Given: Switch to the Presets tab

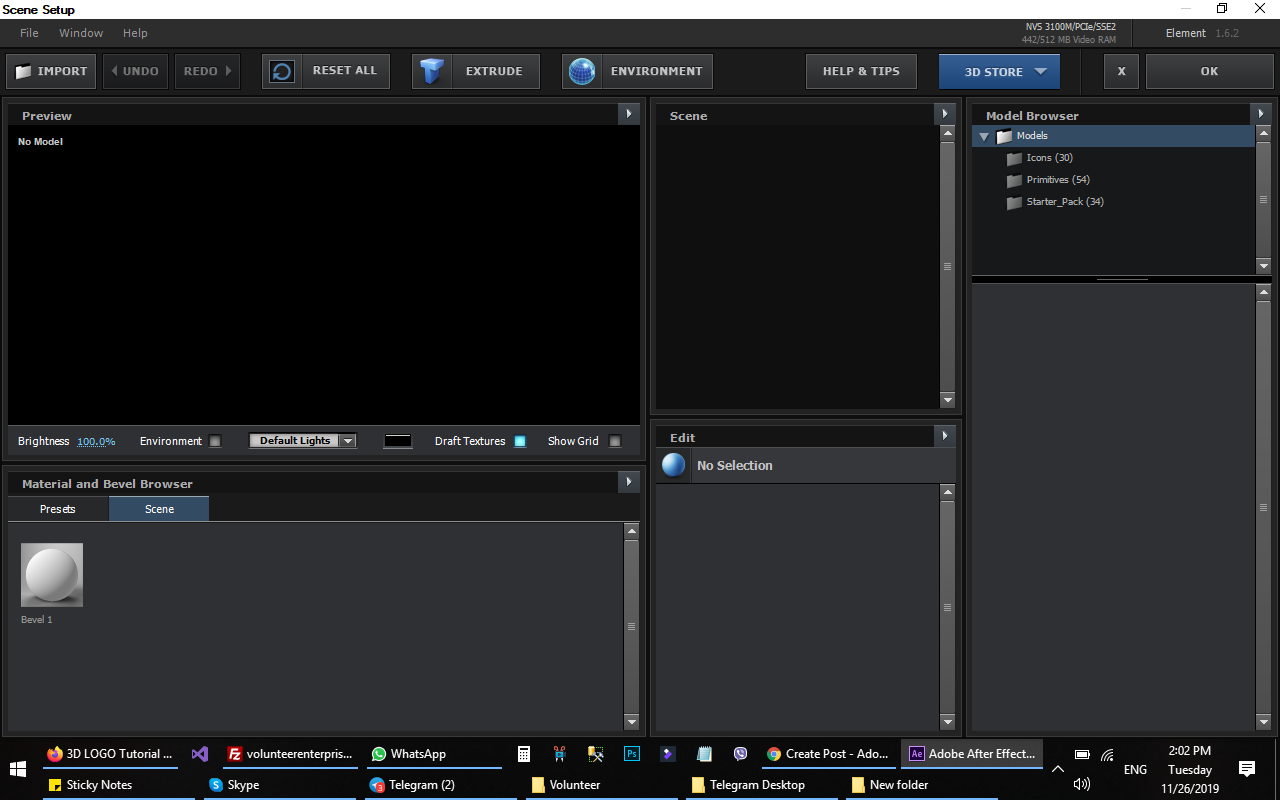Looking at the screenshot, I should (x=57, y=508).
